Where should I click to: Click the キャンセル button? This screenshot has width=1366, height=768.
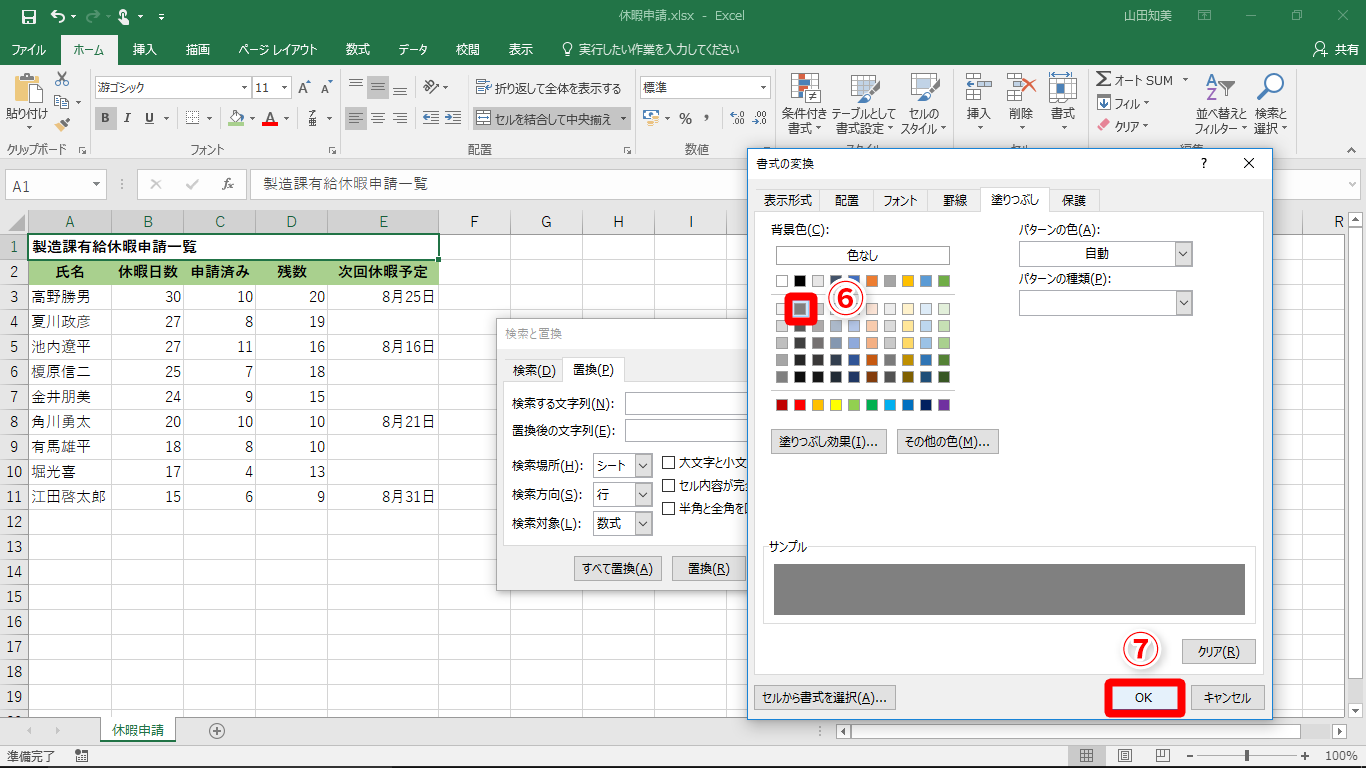pos(1227,698)
